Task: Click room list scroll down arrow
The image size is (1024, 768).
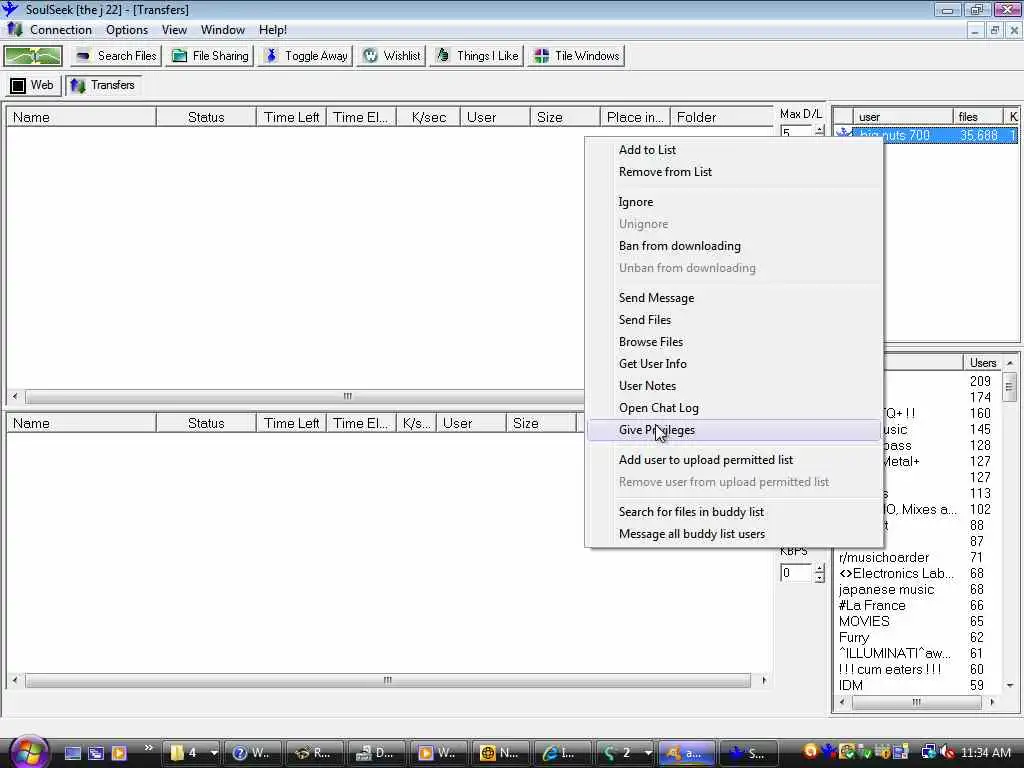Action: 1010,685
